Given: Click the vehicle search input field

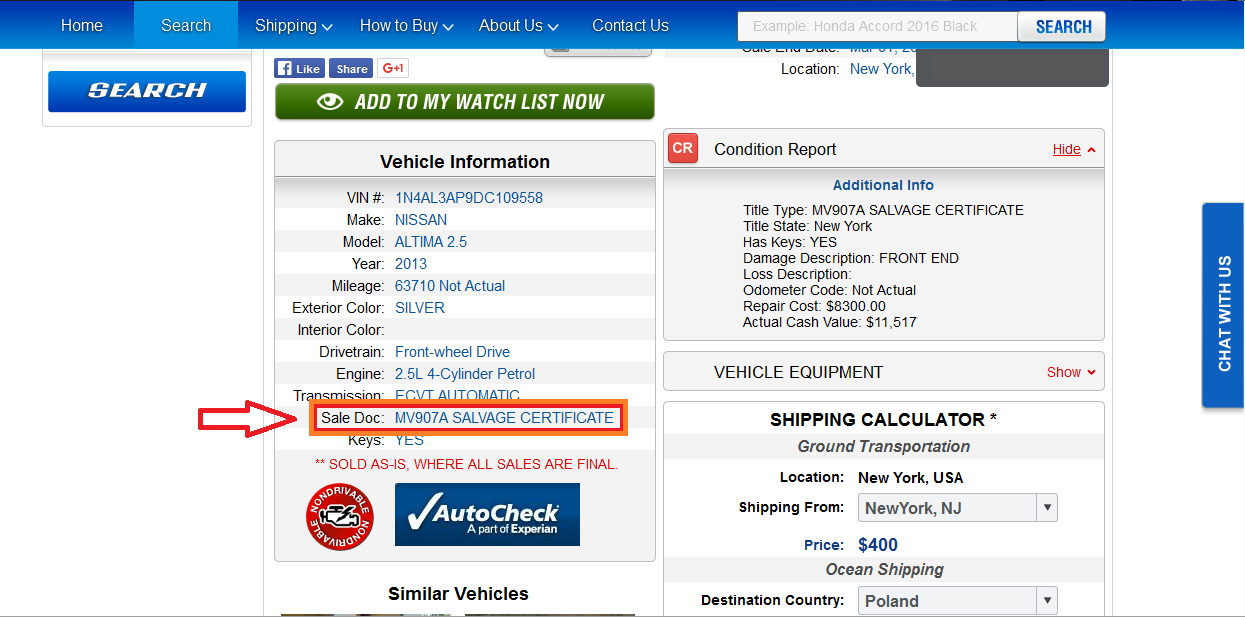Looking at the screenshot, I should pos(877,26).
